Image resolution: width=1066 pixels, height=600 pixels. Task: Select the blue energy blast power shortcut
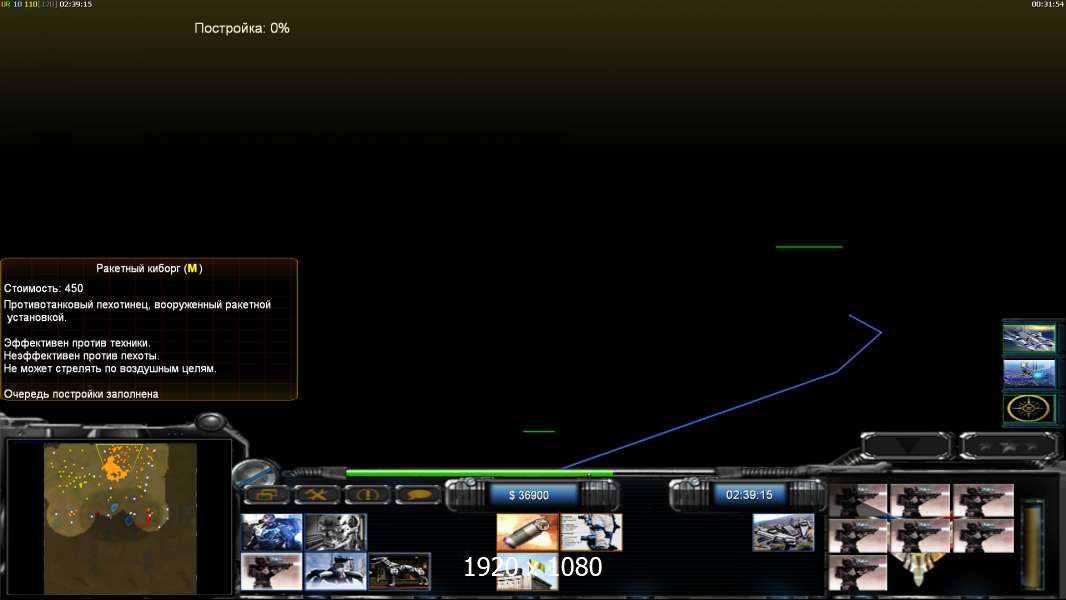point(1029,374)
